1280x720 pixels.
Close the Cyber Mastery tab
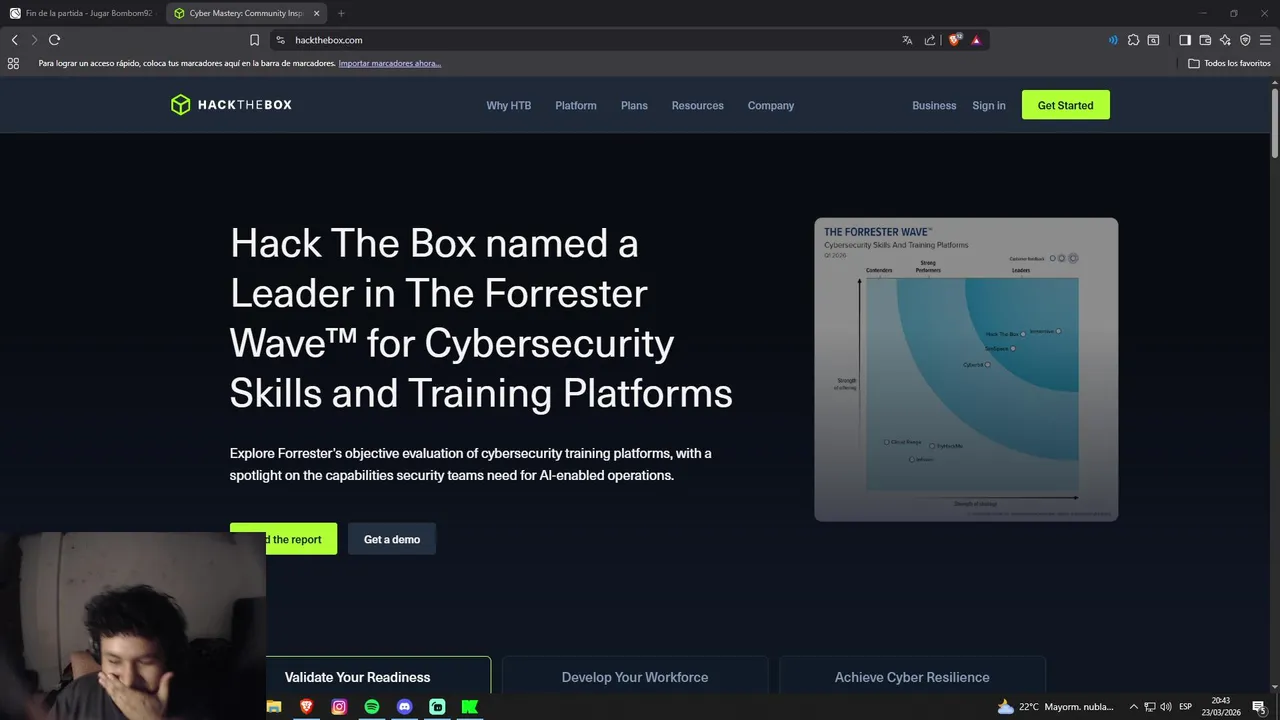pyautogui.click(x=317, y=13)
